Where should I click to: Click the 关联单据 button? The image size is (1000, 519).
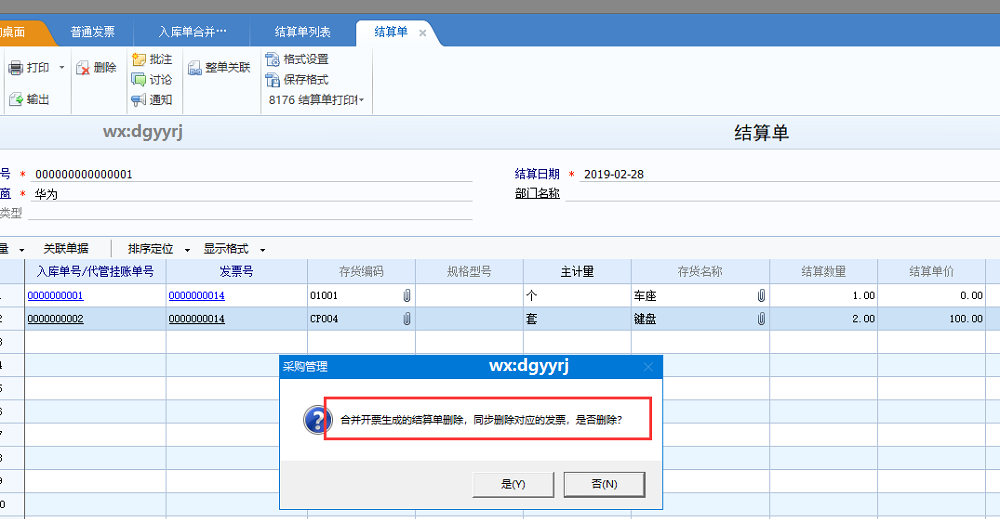click(x=66, y=249)
